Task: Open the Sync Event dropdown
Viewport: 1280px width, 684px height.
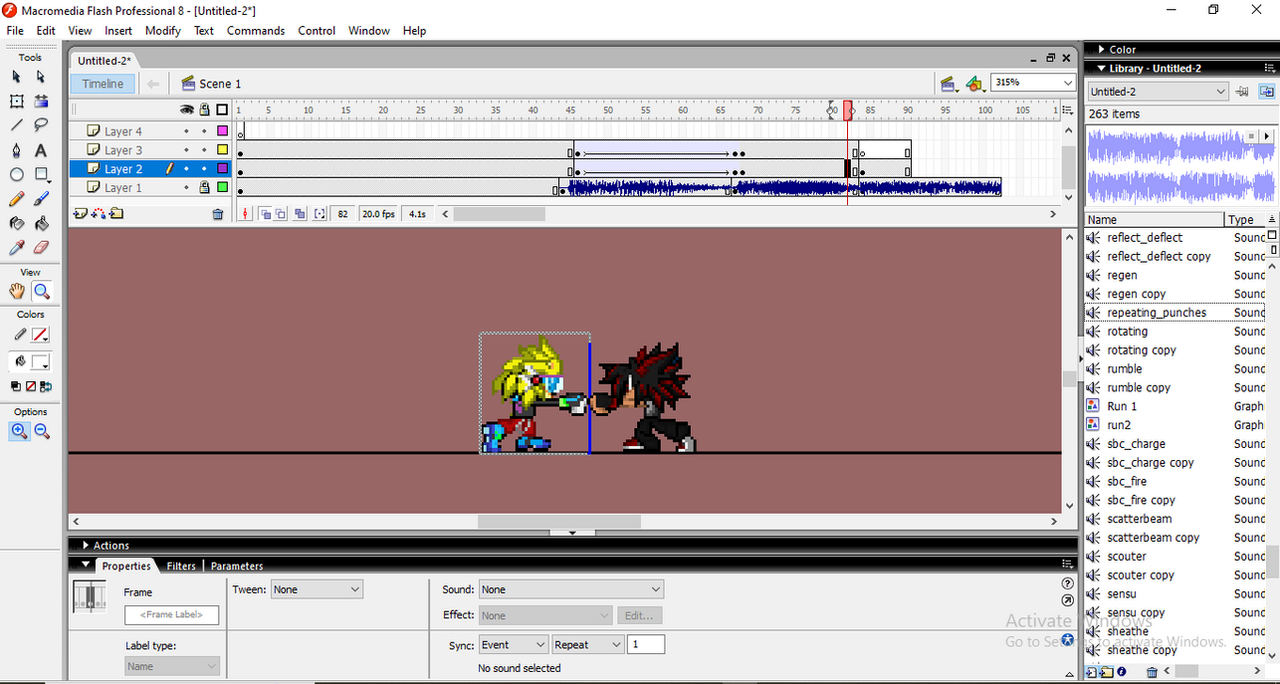Action: [x=513, y=645]
